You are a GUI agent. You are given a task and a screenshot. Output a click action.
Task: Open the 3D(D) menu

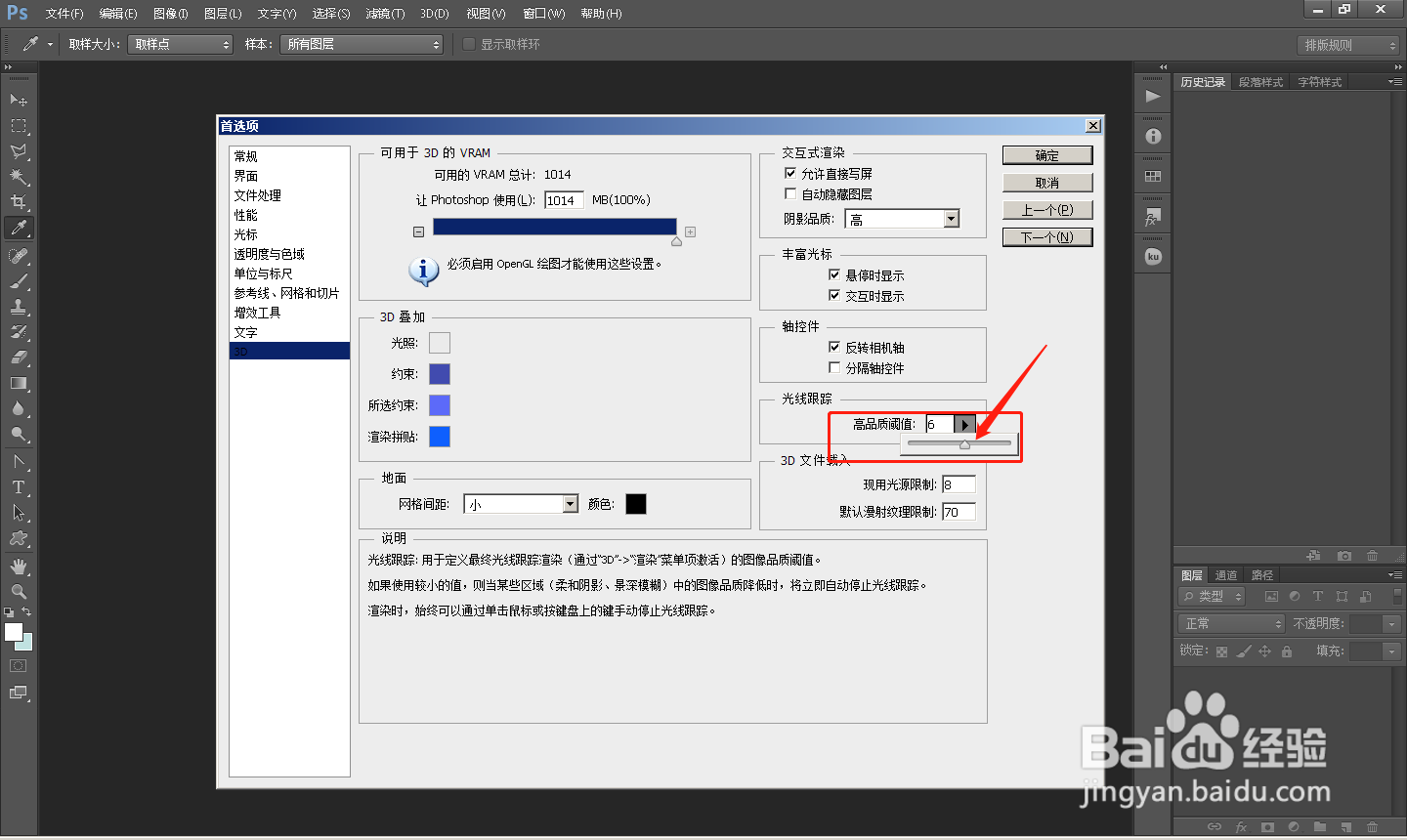coord(435,14)
